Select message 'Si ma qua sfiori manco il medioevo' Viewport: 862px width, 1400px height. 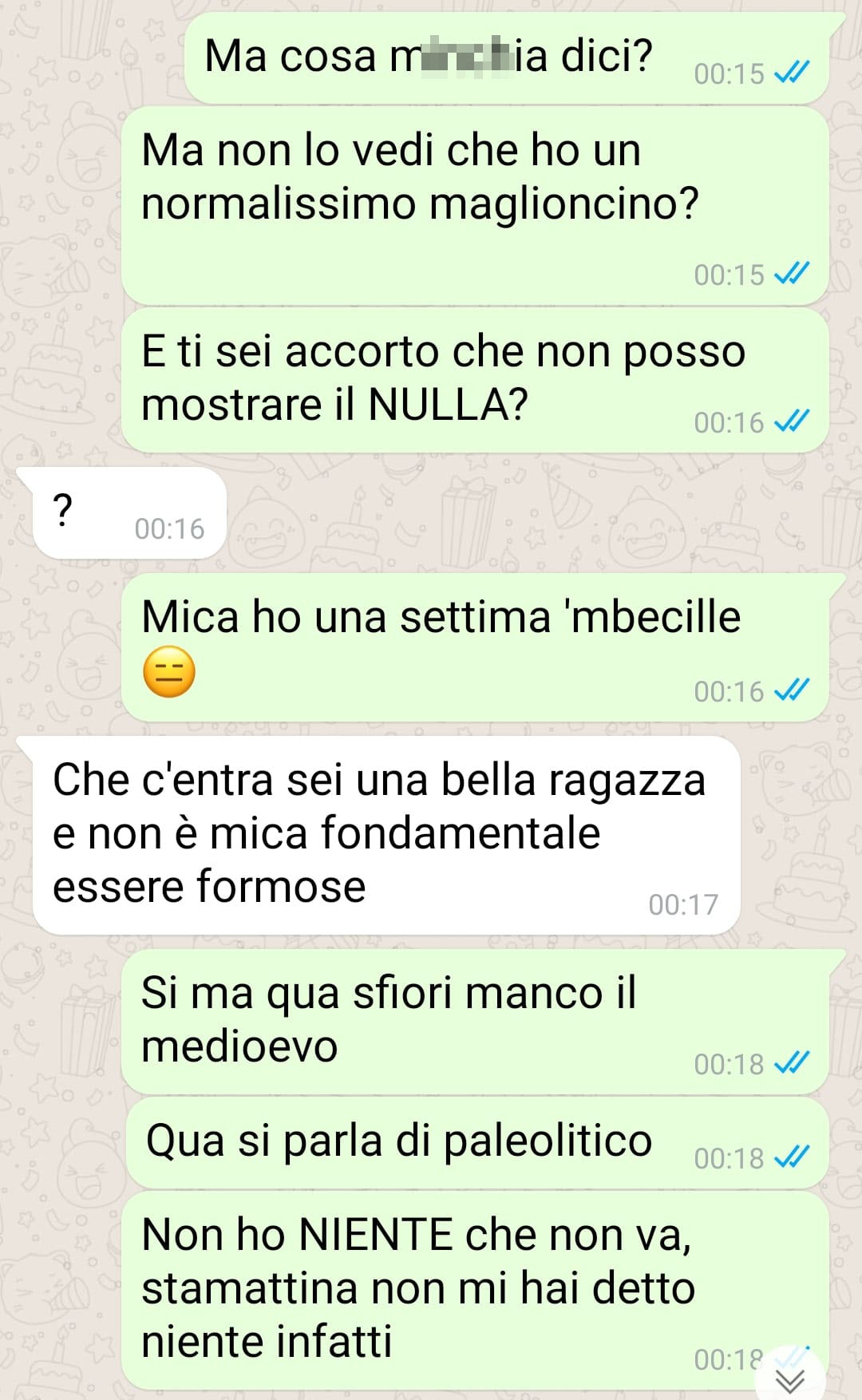475,1022
